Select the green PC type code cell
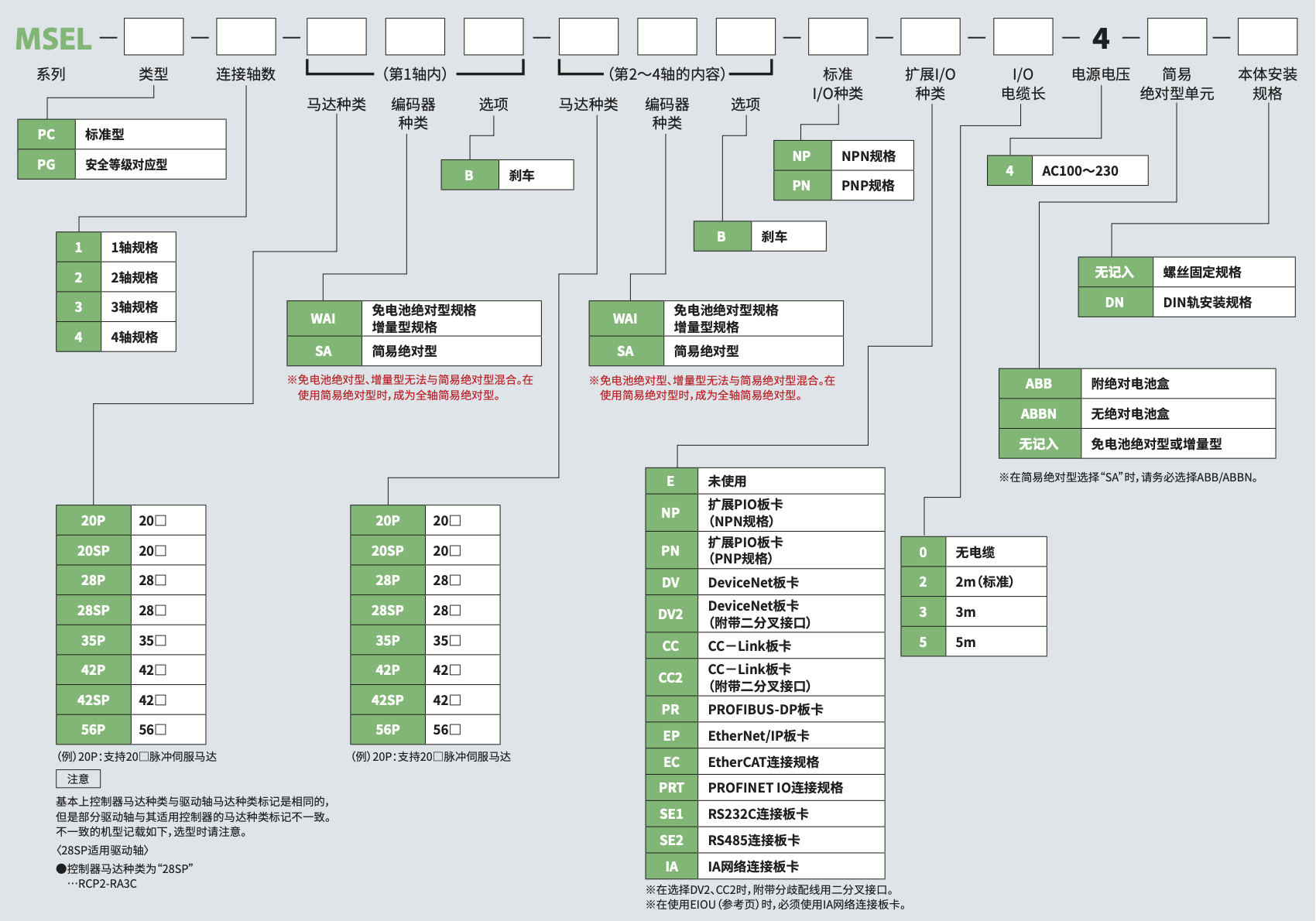This screenshot has height=921, width=1316. click(46, 134)
